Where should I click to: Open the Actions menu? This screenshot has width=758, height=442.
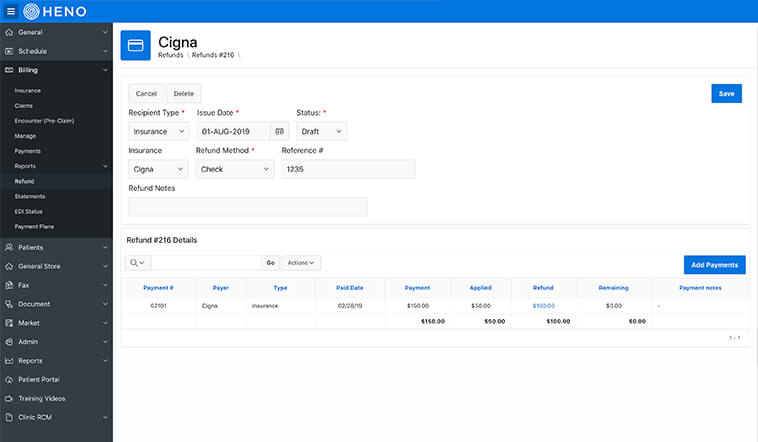click(301, 263)
